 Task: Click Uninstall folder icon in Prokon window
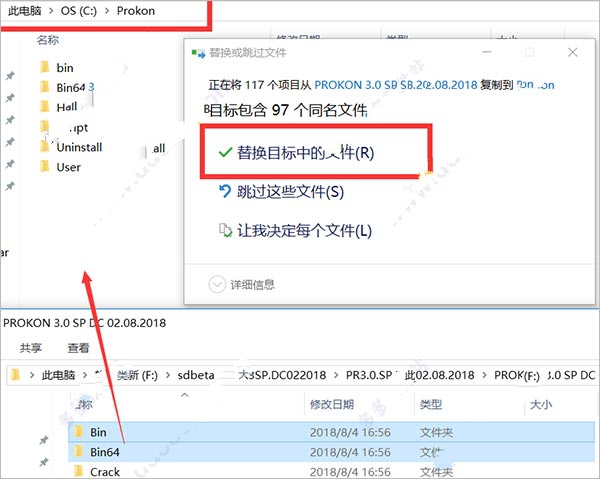click(x=45, y=147)
